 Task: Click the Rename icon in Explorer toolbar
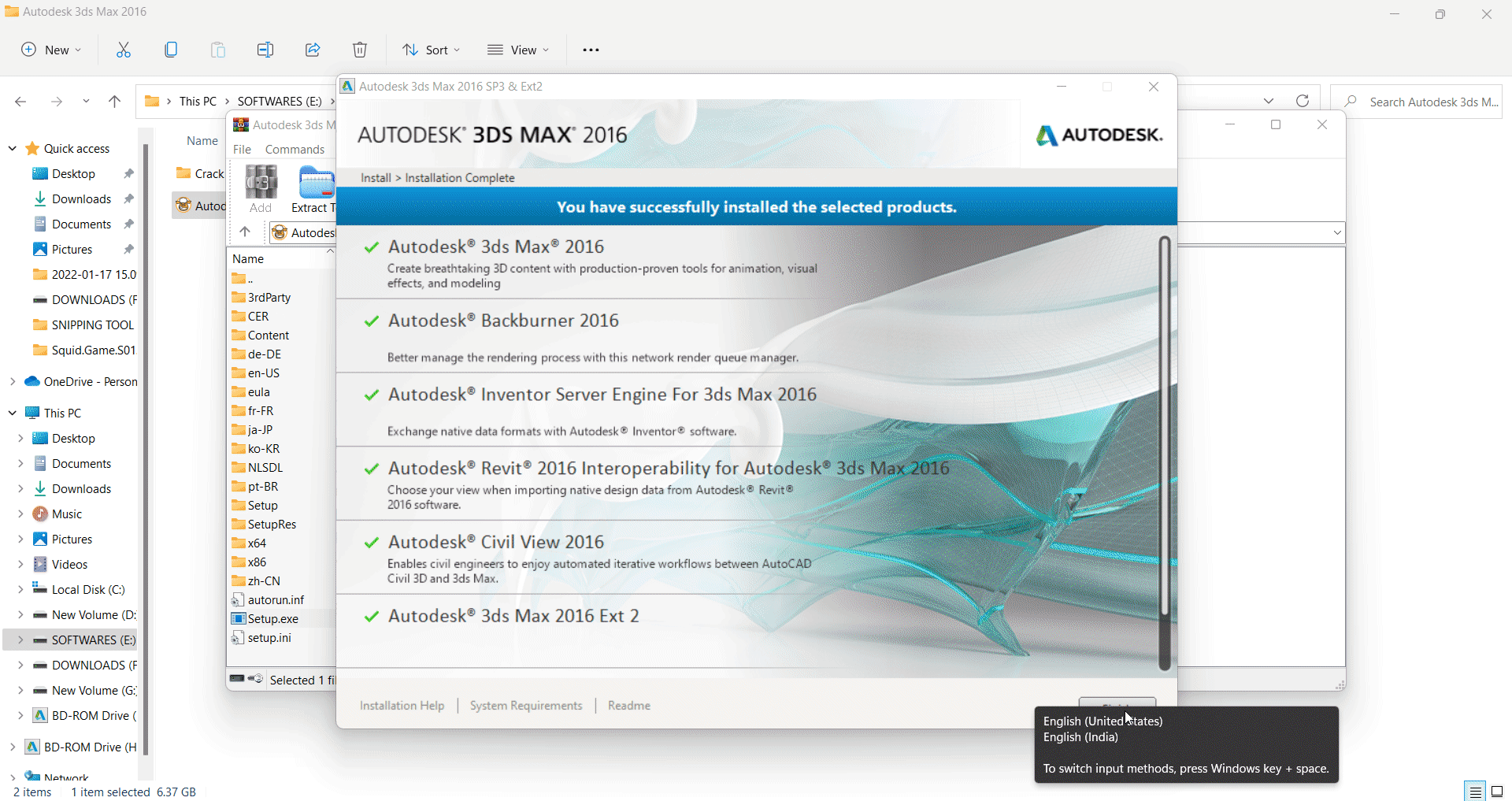[x=265, y=50]
